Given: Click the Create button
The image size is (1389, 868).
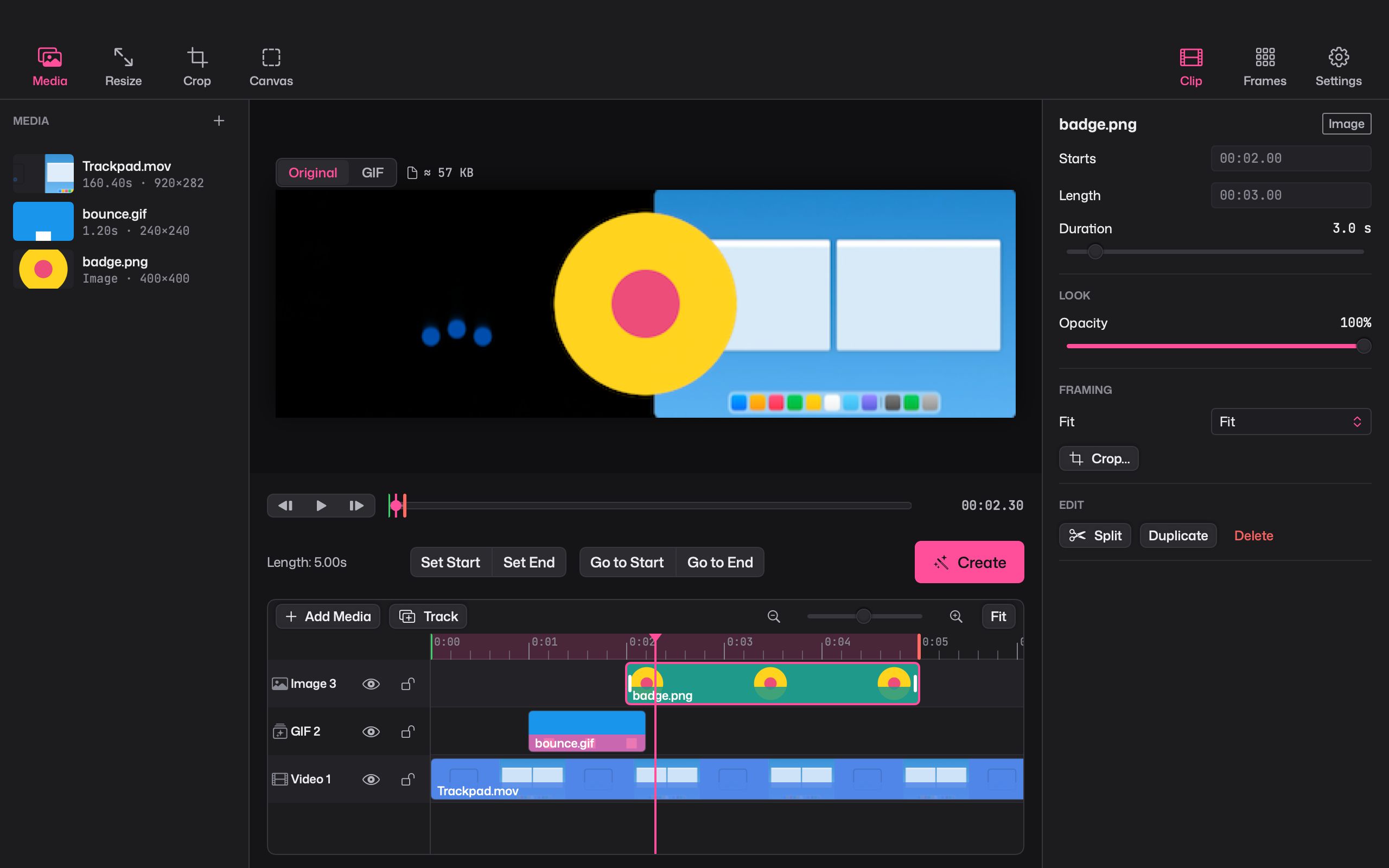Looking at the screenshot, I should coord(969,562).
